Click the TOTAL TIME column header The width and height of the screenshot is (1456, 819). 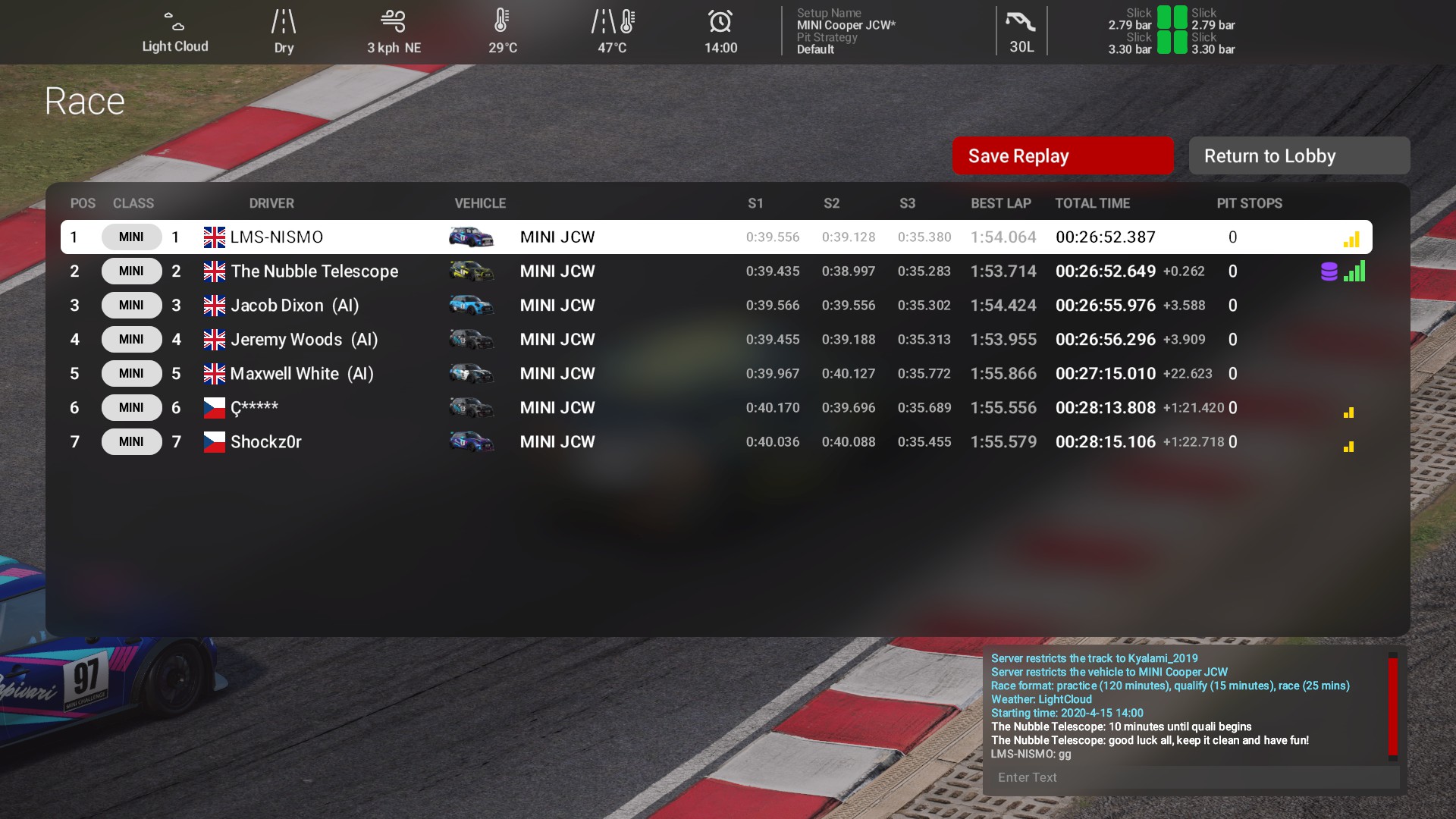[1093, 203]
